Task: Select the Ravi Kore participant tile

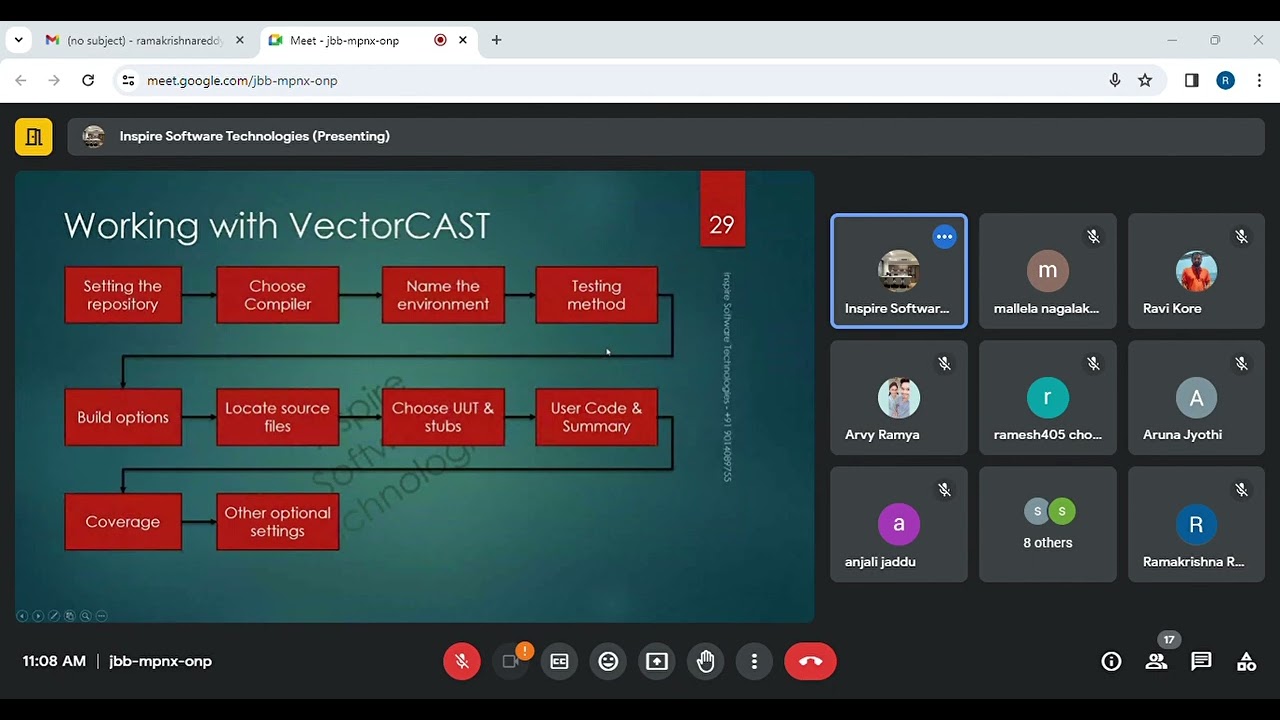Action: point(1196,271)
